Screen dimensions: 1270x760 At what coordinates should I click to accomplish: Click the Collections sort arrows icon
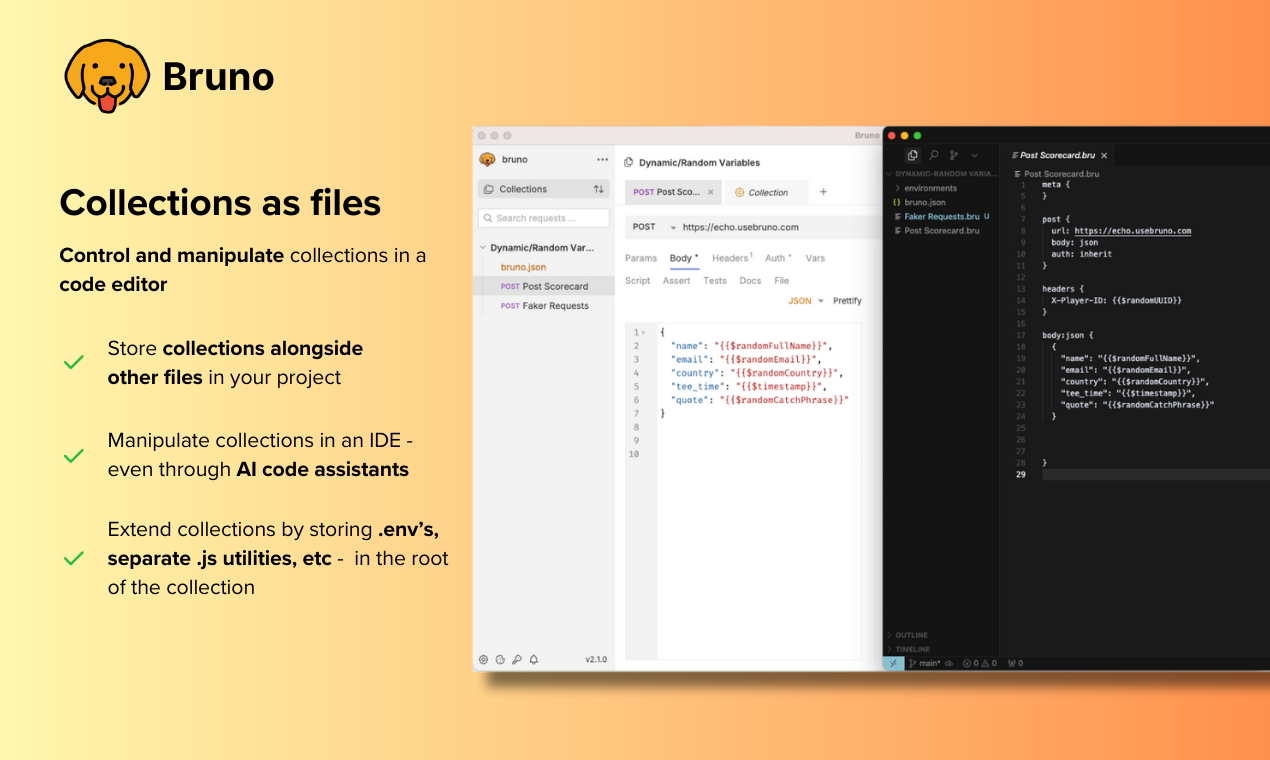point(599,189)
